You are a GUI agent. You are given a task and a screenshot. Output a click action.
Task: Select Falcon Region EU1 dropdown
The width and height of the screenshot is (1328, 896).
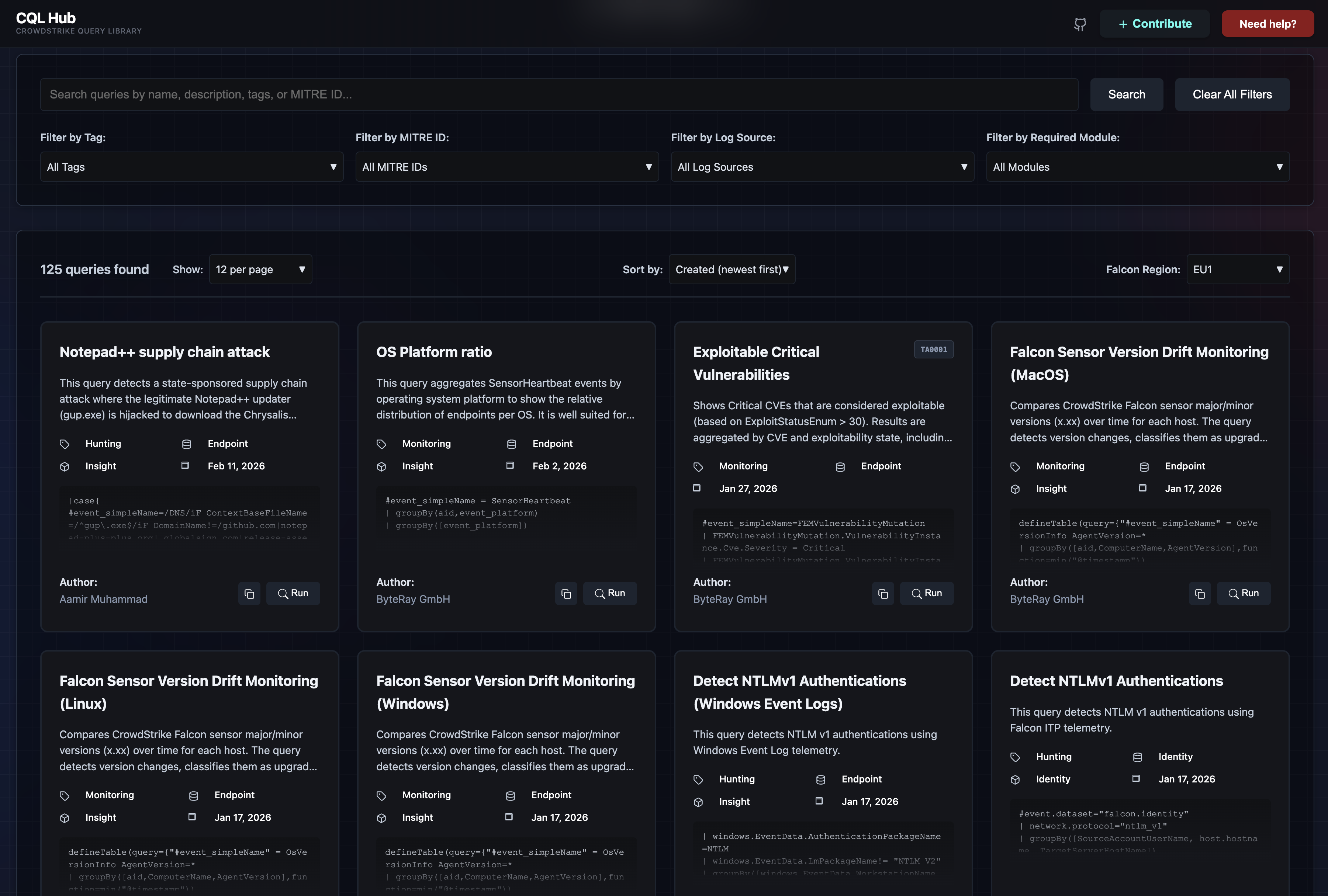pyautogui.click(x=1237, y=270)
